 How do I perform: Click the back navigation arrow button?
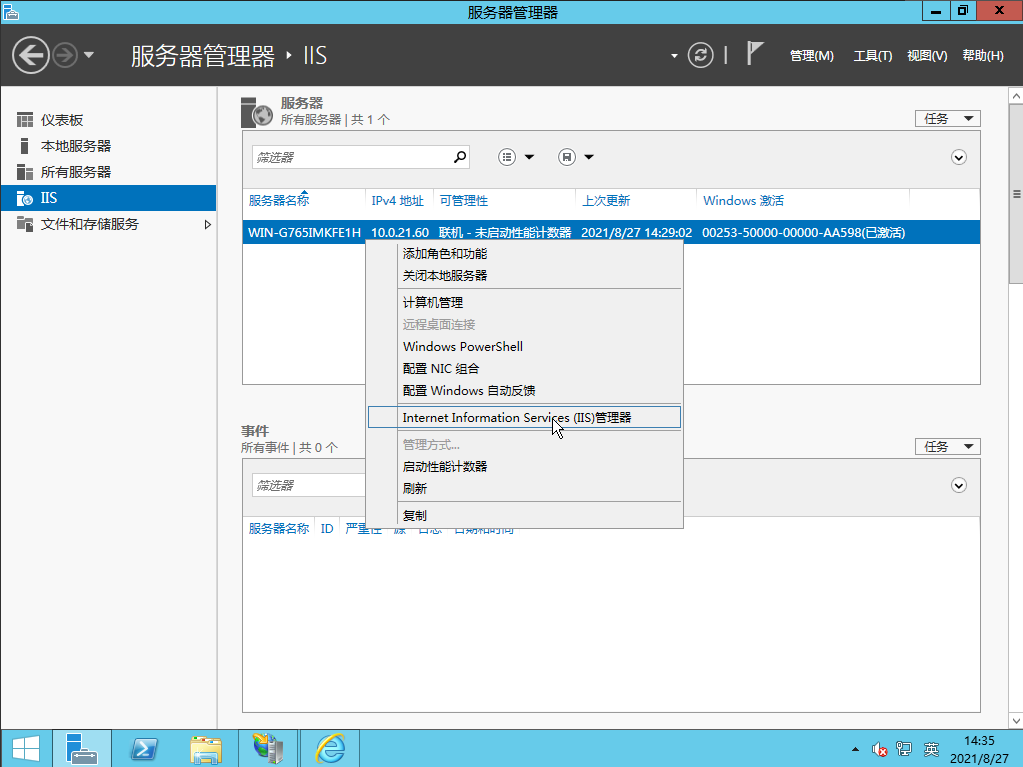[30, 55]
